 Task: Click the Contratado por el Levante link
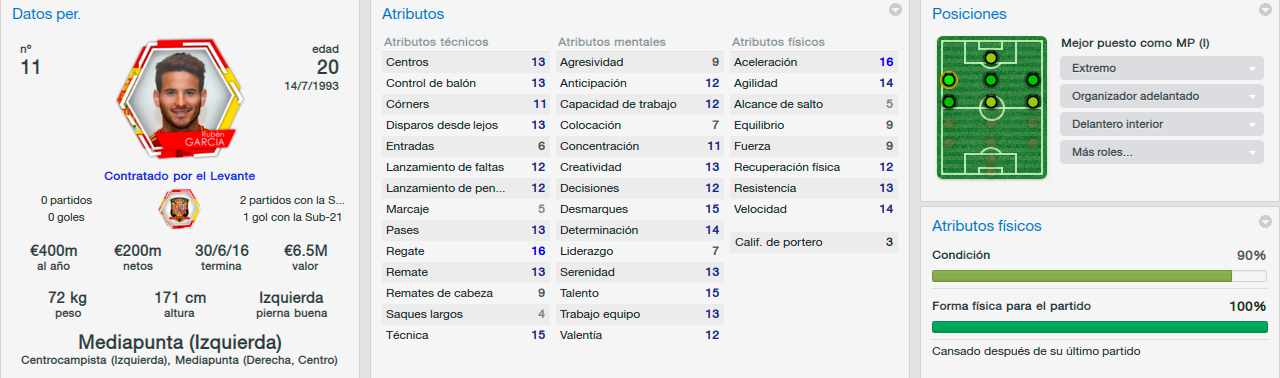[x=180, y=175]
